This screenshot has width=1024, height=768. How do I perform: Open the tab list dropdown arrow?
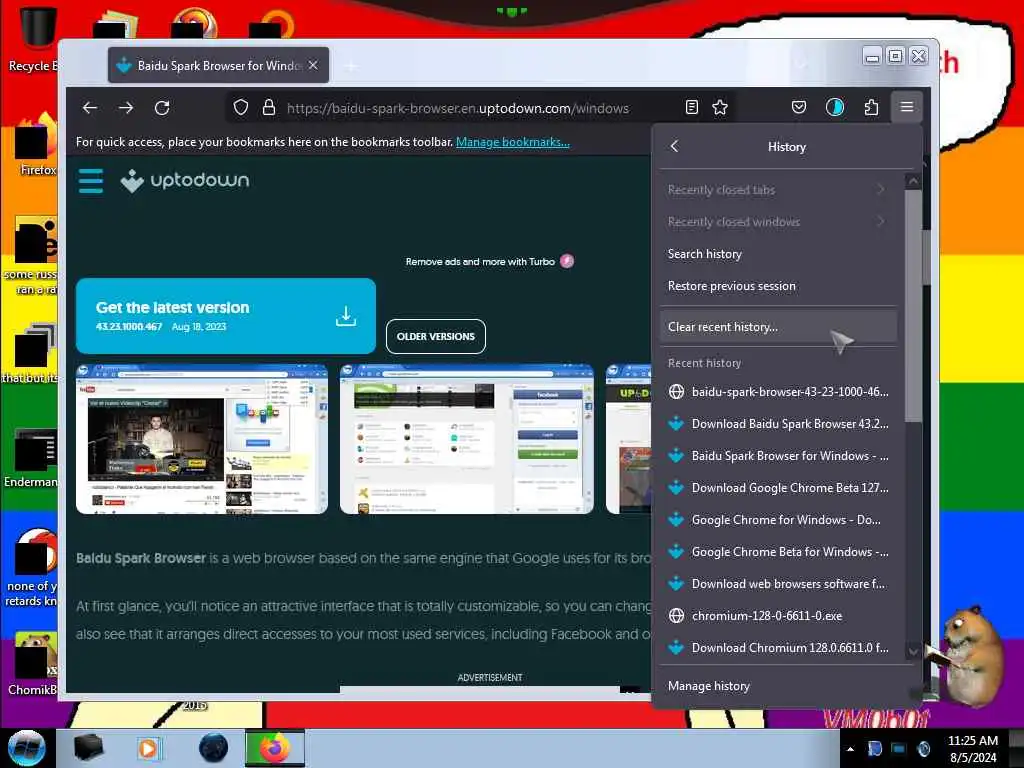(x=801, y=65)
